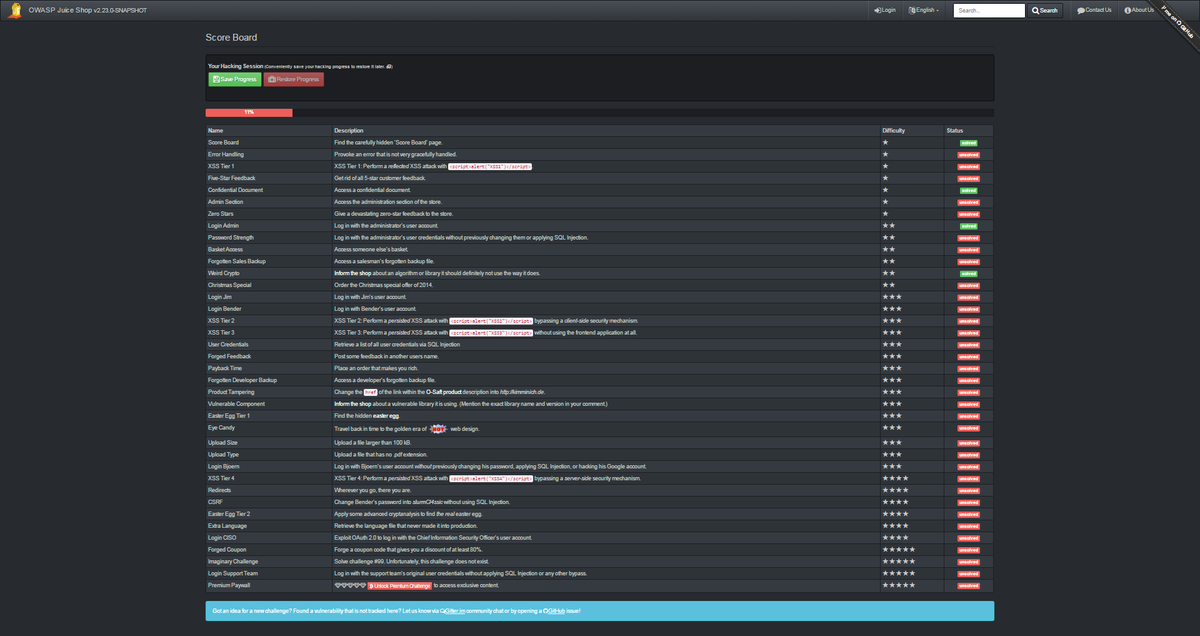Click the two-star difficulty for Basket Access
1200x636 pixels.
888,249
